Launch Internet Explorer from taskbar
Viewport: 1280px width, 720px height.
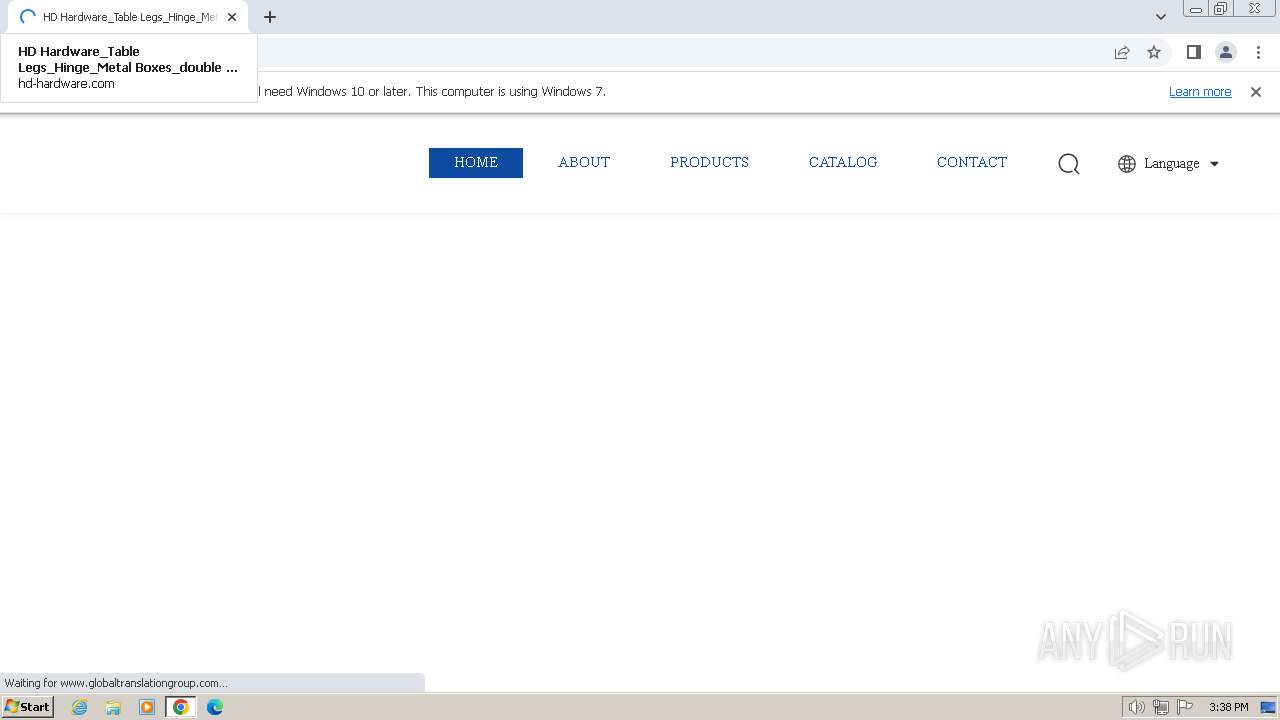[x=80, y=707]
